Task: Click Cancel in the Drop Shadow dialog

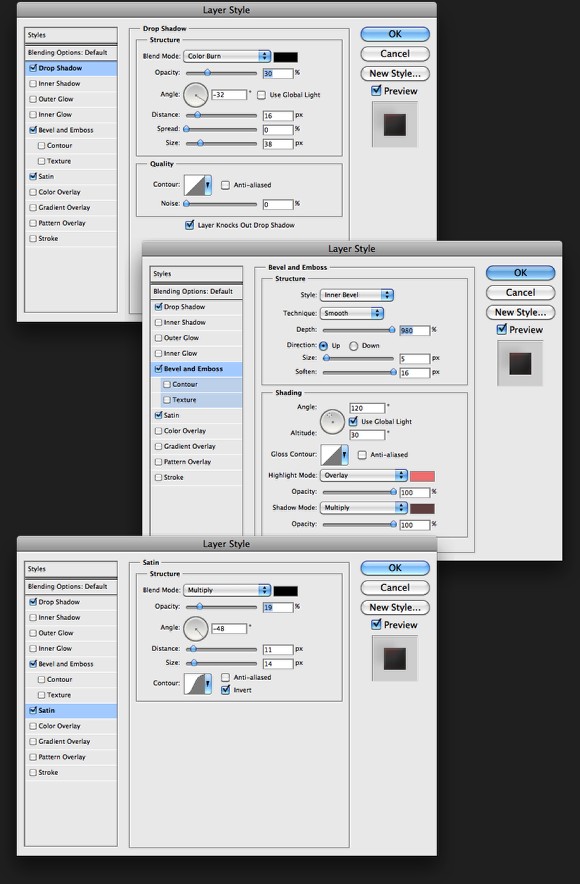Action: pos(395,54)
